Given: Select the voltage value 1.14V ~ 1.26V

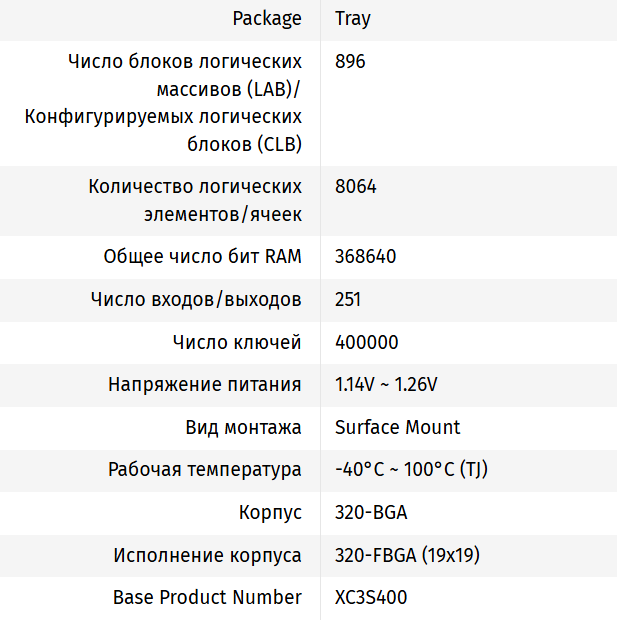Looking at the screenshot, I should [x=386, y=385].
